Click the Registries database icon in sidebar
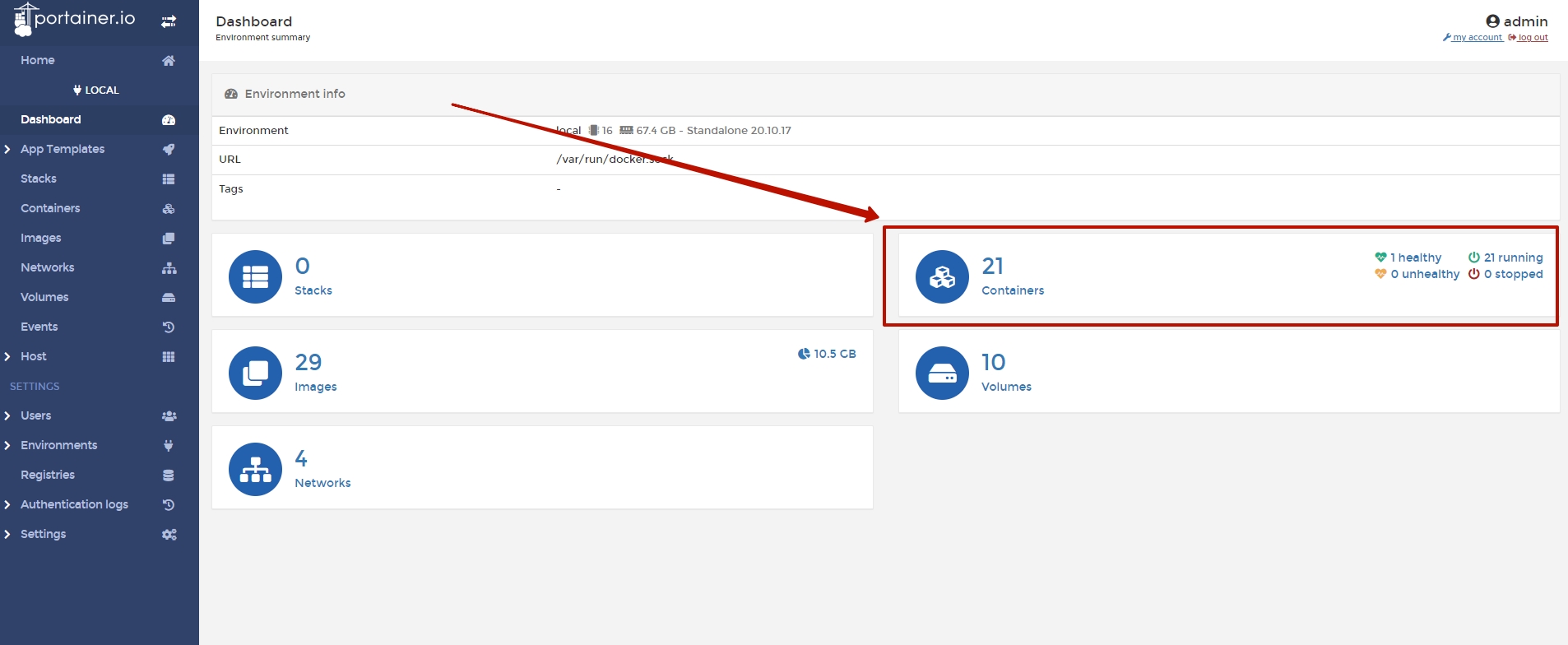Viewport: 1568px width, 645px height. point(169,476)
